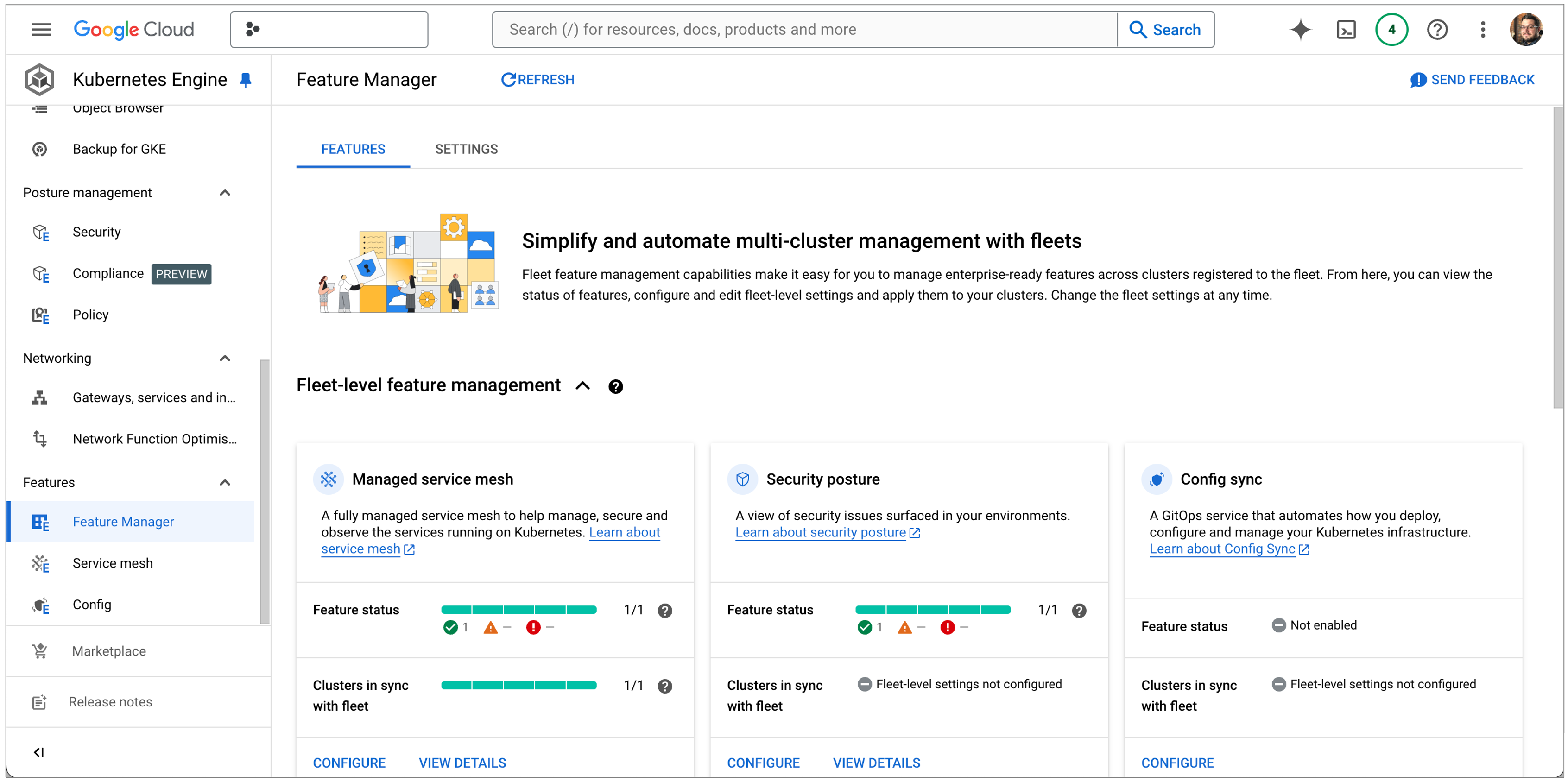Click the help icon beside Fleet-level feature management
Image resolution: width=1568 pixels, height=782 pixels.
(615, 386)
